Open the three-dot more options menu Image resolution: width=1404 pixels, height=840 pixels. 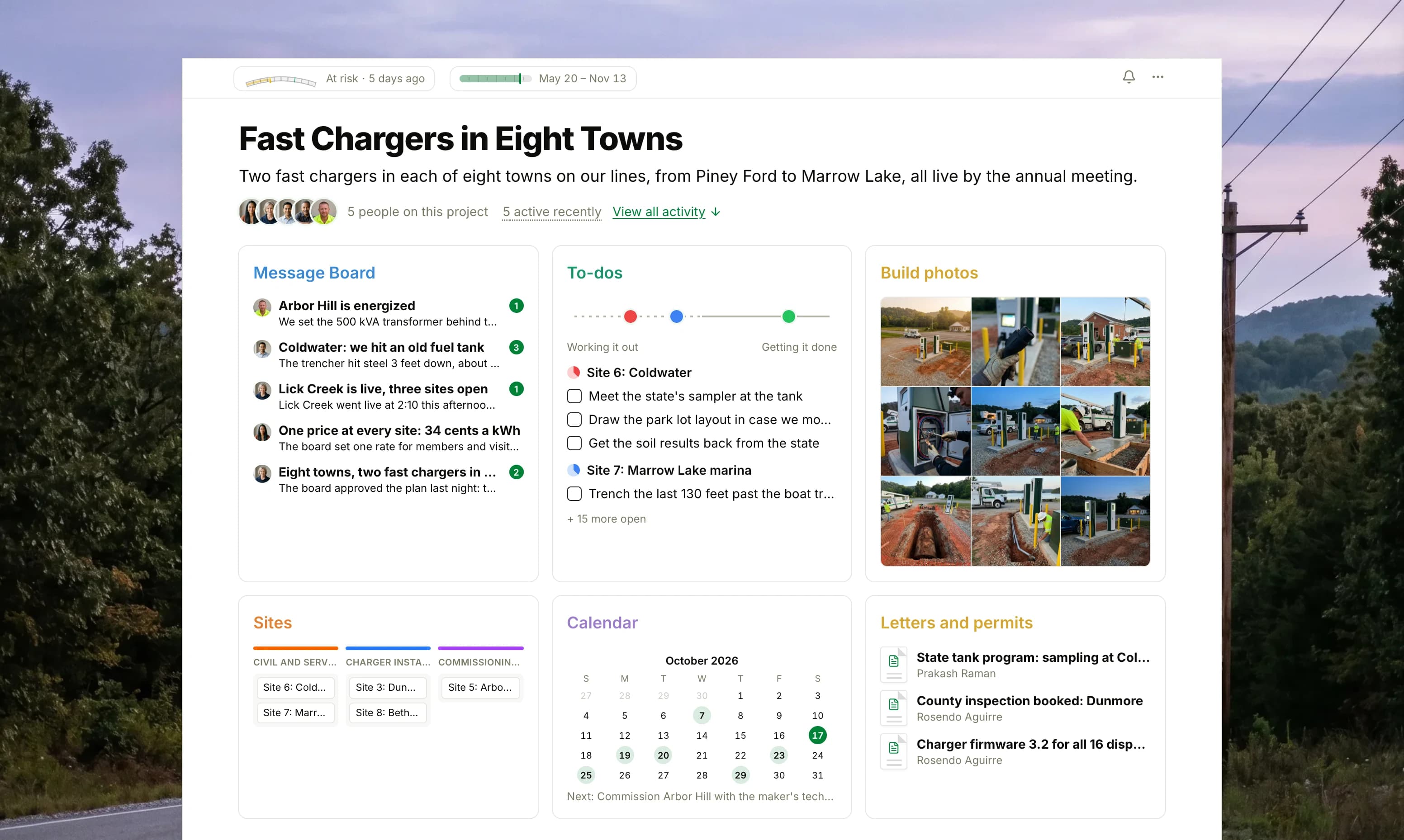[x=1158, y=77]
